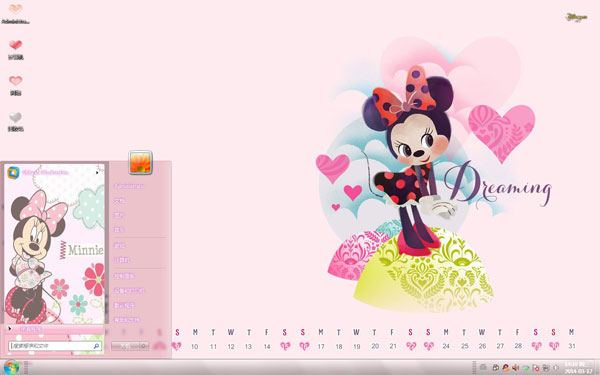This screenshot has height=375, width=600.
Task: Open the QQ penguin tray icon
Action: click(x=496, y=367)
